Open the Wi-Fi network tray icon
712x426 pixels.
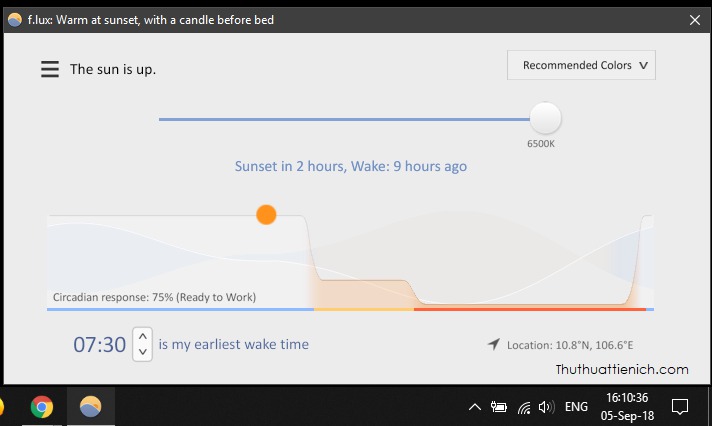tap(523, 407)
